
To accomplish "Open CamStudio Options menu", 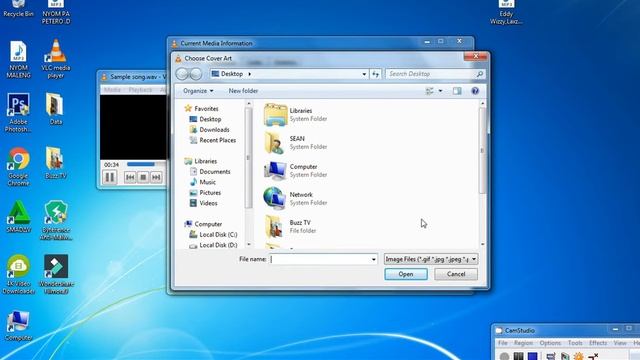I will [550, 343].
